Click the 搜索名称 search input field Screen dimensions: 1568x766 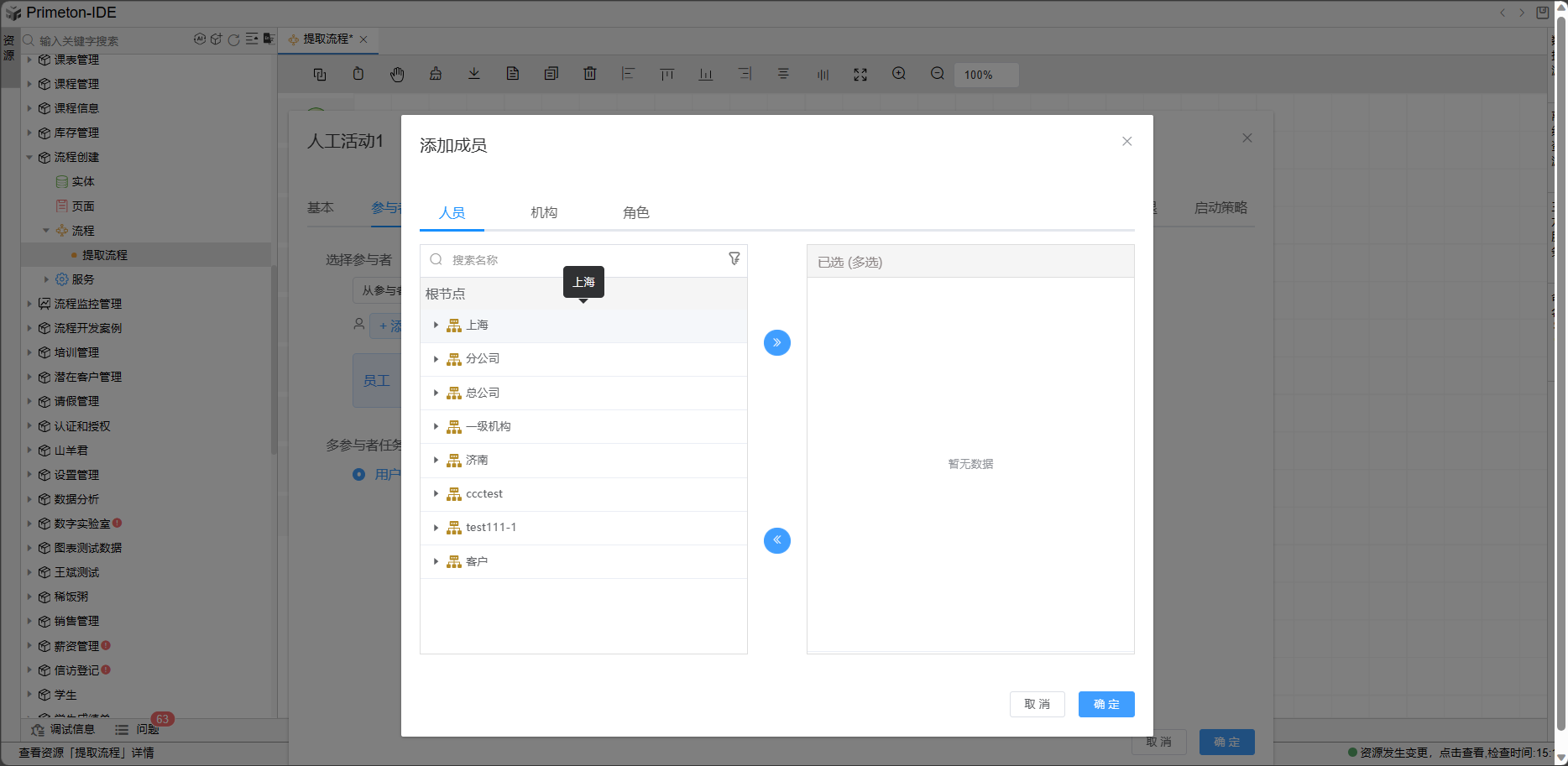[x=579, y=260]
